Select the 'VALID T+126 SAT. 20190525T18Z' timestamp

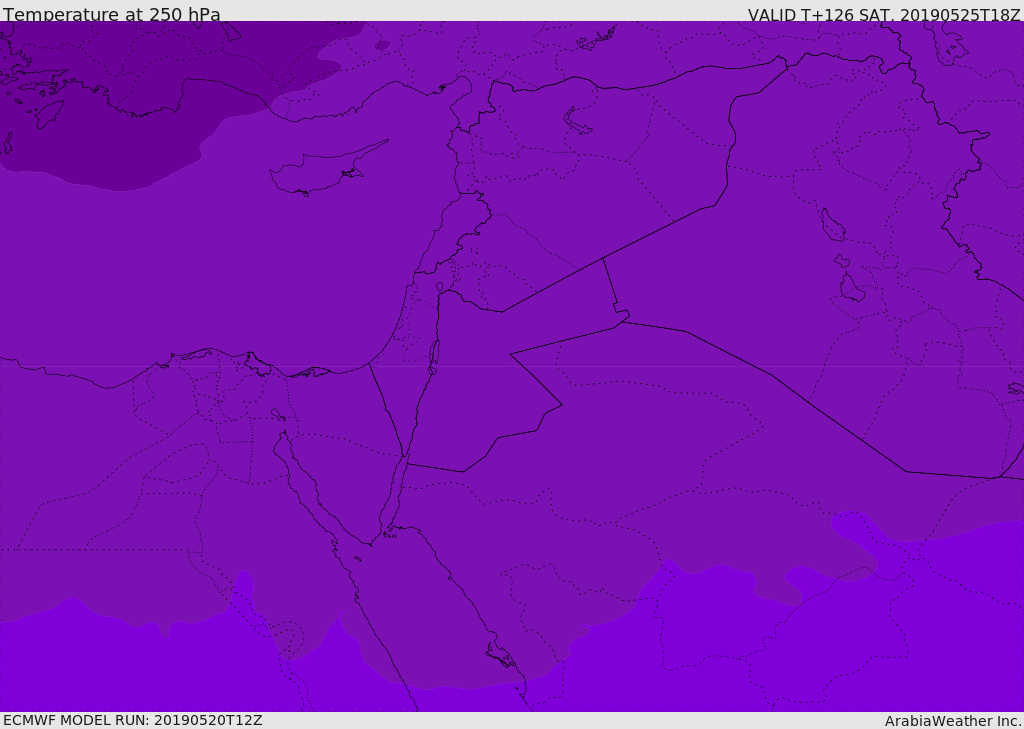[884, 15]
